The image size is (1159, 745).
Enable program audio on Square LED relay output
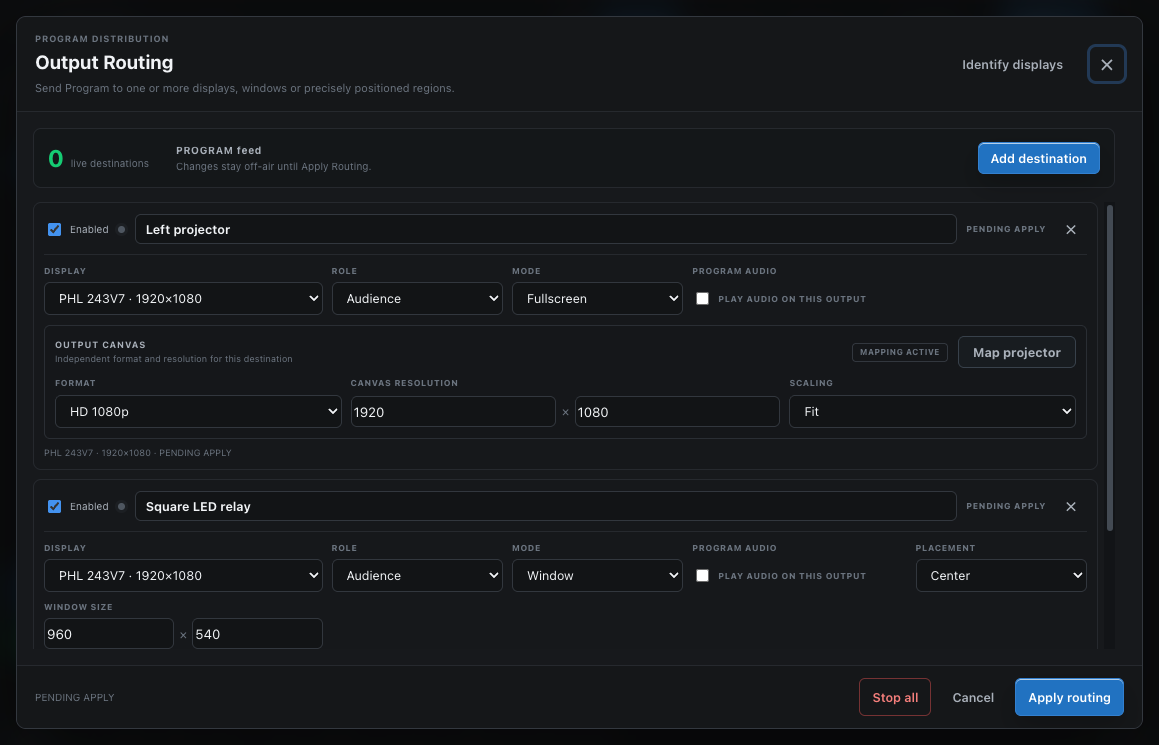click(x=702, y=576)
